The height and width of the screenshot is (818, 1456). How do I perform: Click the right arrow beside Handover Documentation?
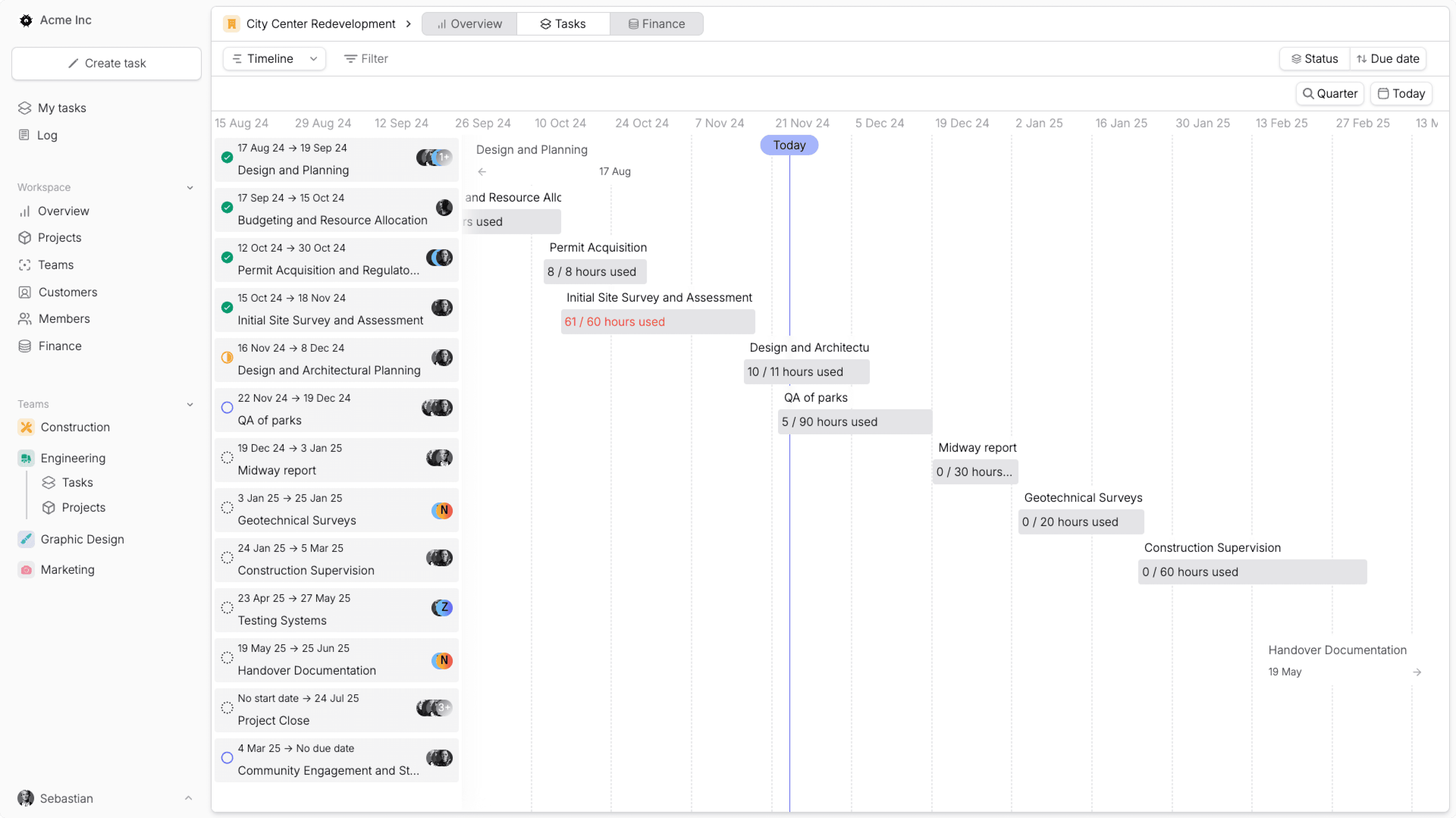click(1417, 672)
